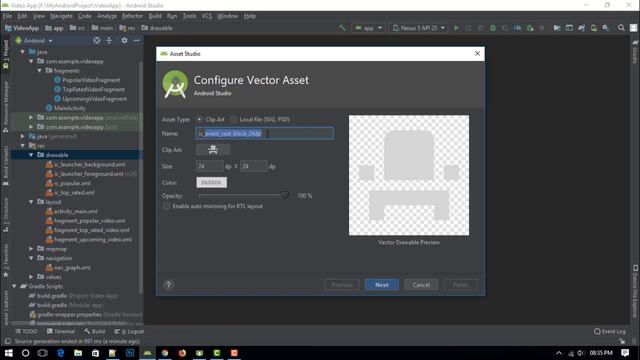Expand the mipmap folder
Image resolution: width=640 pixels, height=360 pixels.
pyautogui.click(x=31, y=249)
